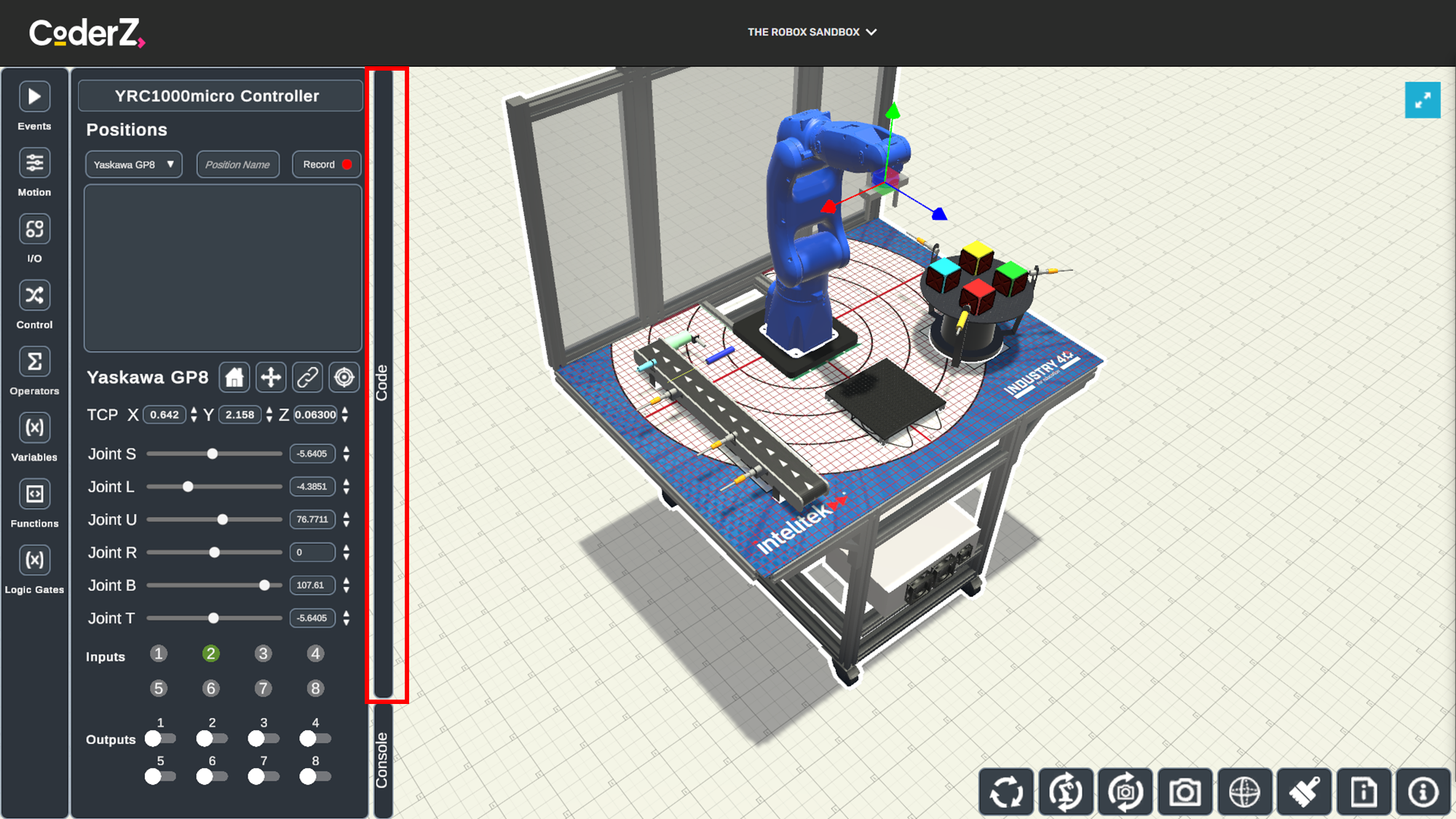
Task: Click the Joint B slider handle
Action: (264, 585)
